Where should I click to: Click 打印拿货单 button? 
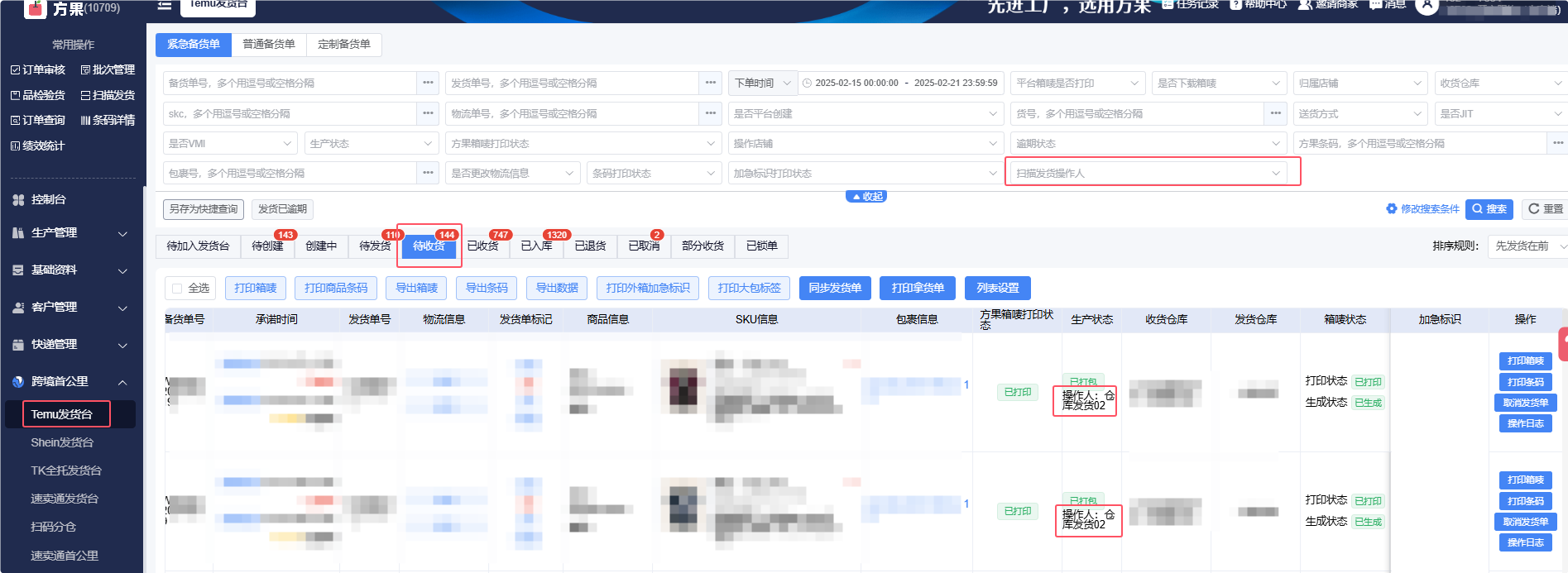tap(918, 289)
